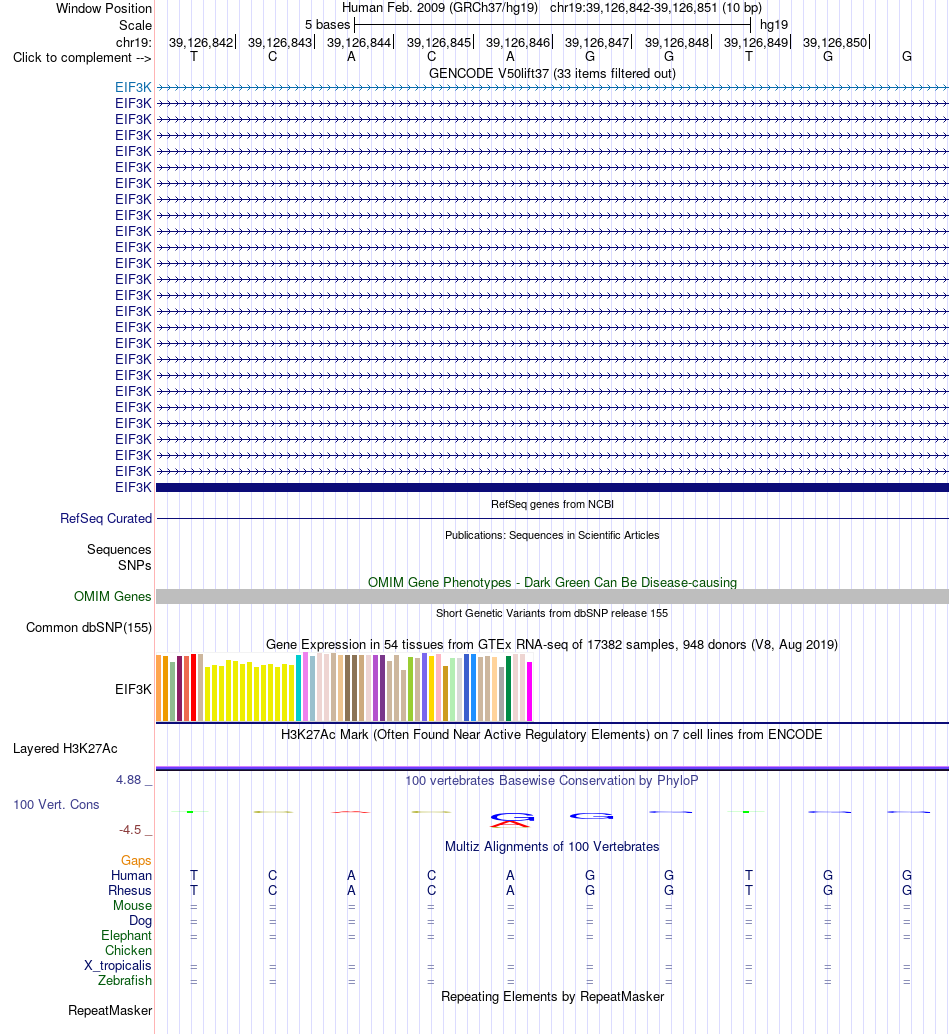Click the 'Human Feb. 2009 (GRCh37/hg19)' header text
Image resolution: width=950 pixels, height=1034 pixels.
pos(440,8)
